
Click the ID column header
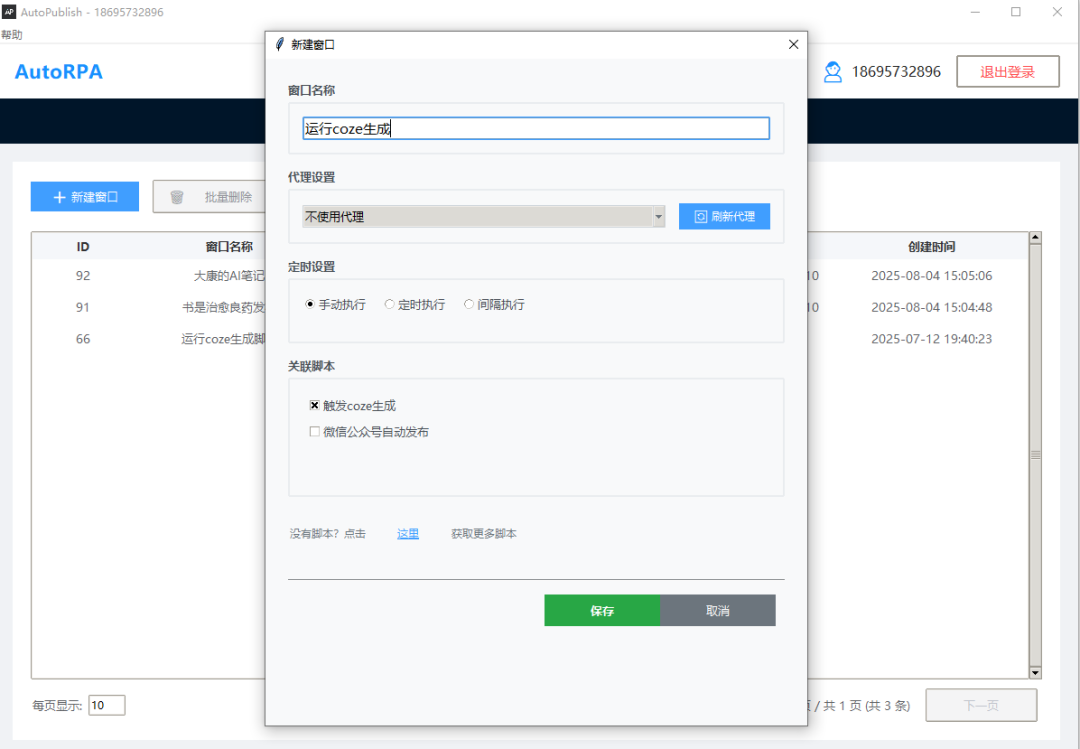[83, 247]
